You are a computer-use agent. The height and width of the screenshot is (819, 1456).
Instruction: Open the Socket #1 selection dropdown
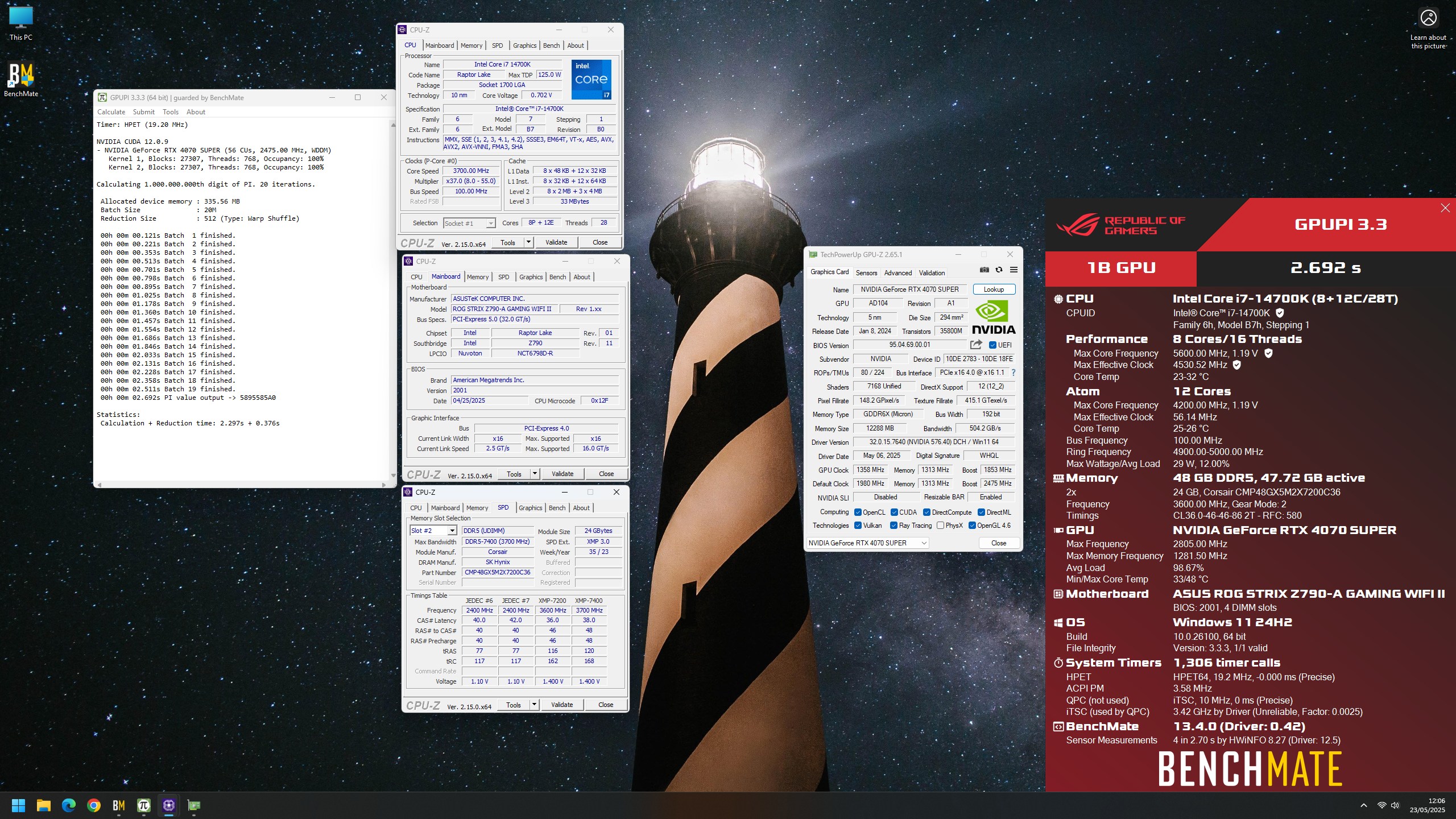click(469, 224)
